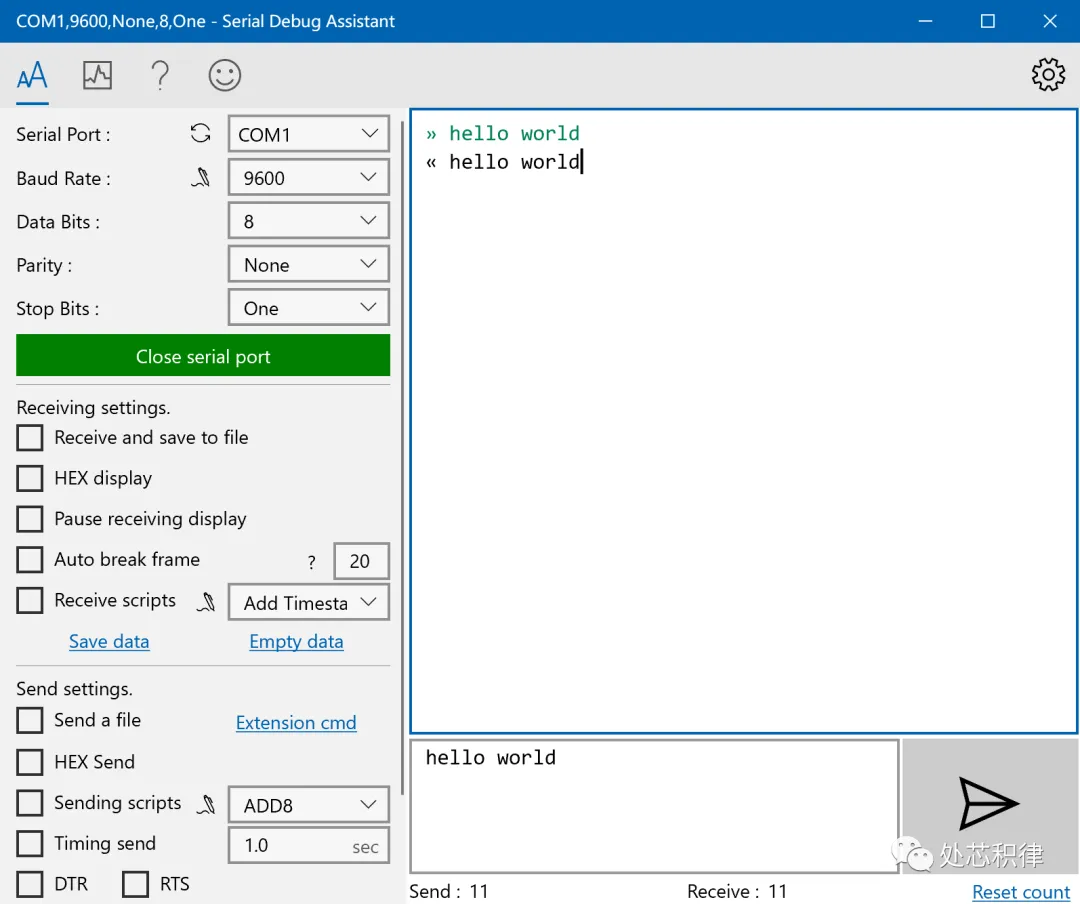Viewport: 1080px width, 904px height.
Task: Click the Close serial port button
Action: pyautogui.click(x=203, y=357)
